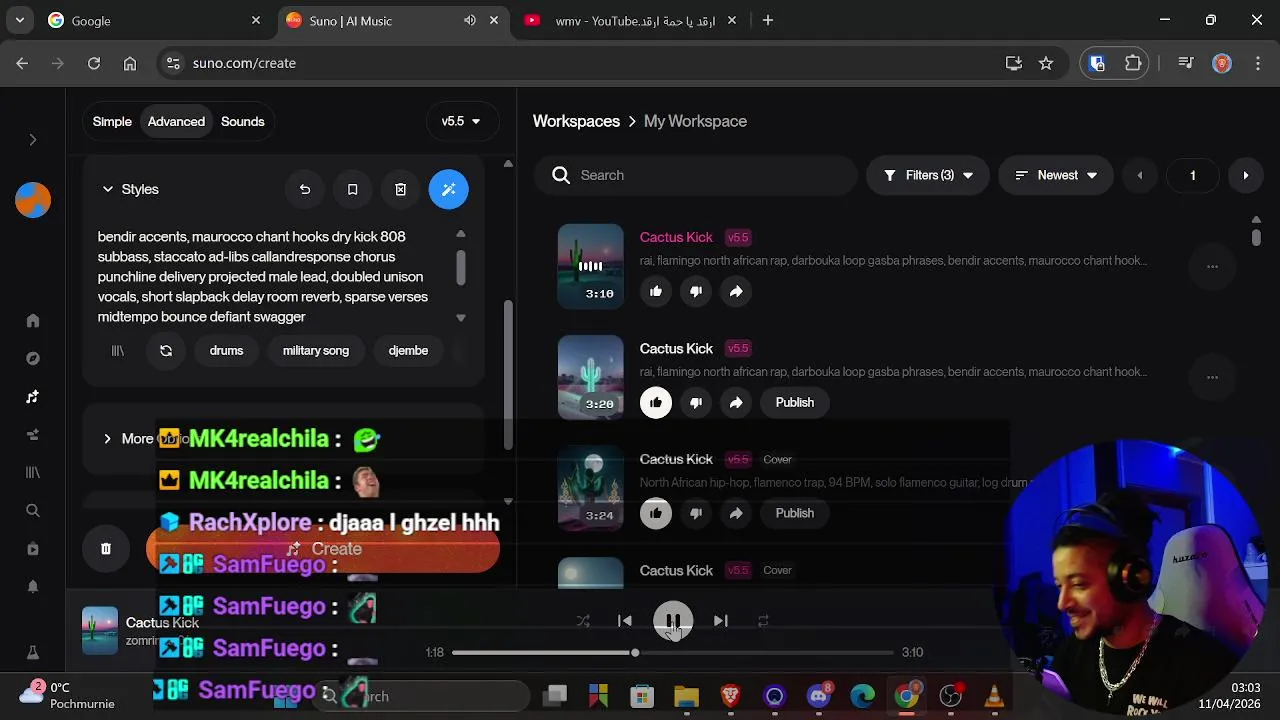This screenshot has height=720, width=1280.
Task: Open Chrome extensions puzzle icon
Action: pos(1133,63)
